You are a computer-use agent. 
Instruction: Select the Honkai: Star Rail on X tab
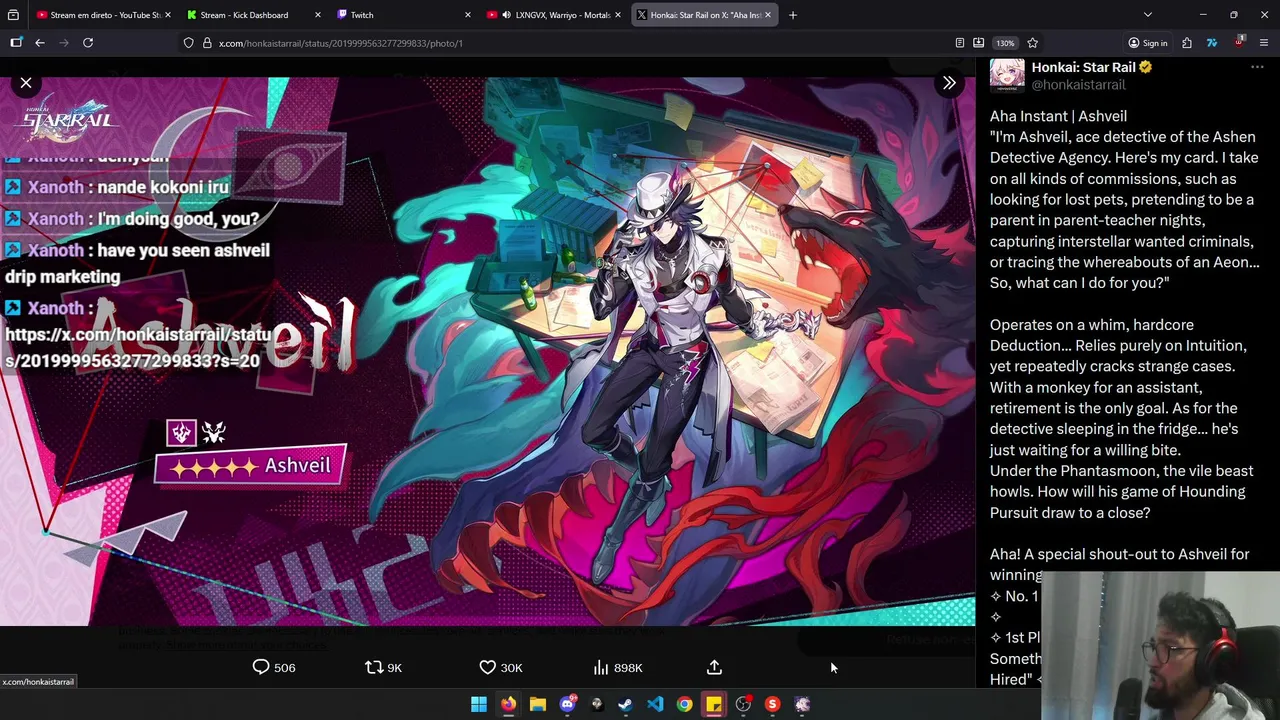(705, 15)
